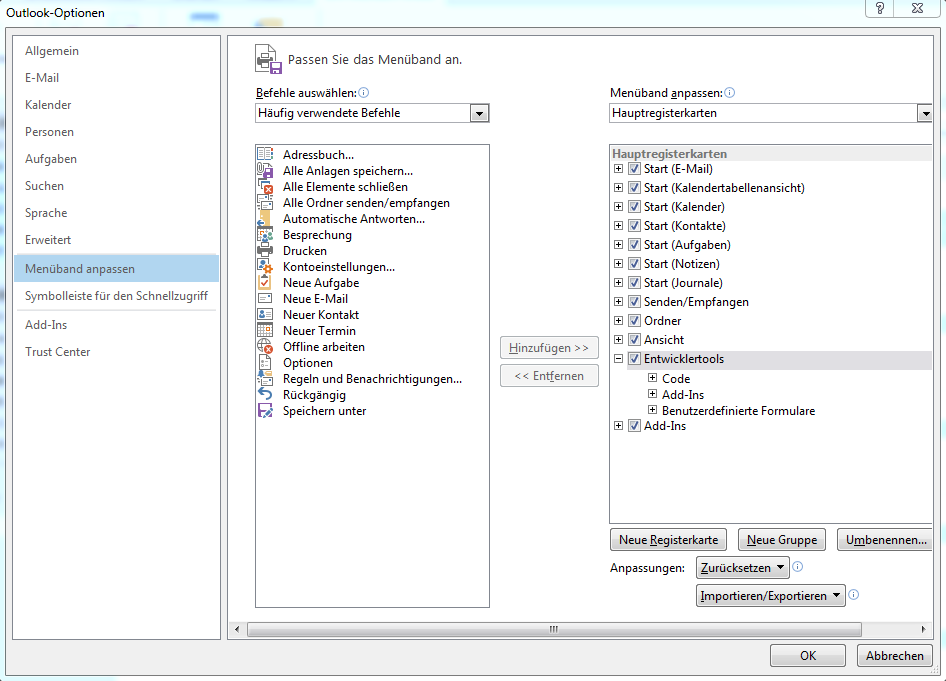946x681 pixels.
Task: Click the Adressbuch command icon
Action: (265, 154)
